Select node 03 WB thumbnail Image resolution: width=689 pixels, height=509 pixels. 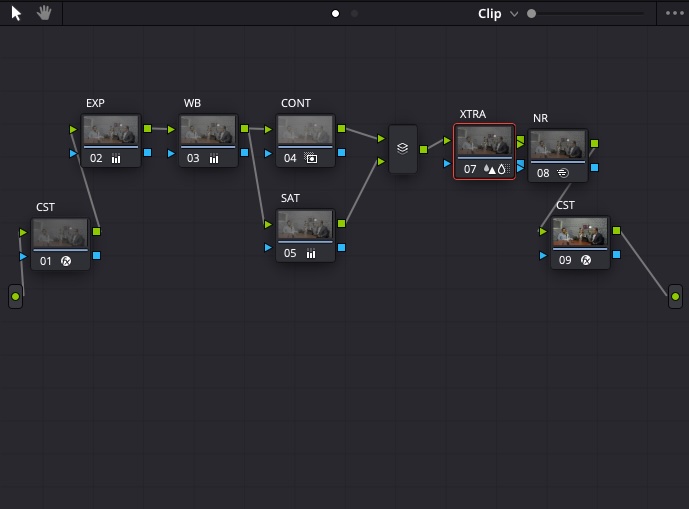(x=208, y=130)
